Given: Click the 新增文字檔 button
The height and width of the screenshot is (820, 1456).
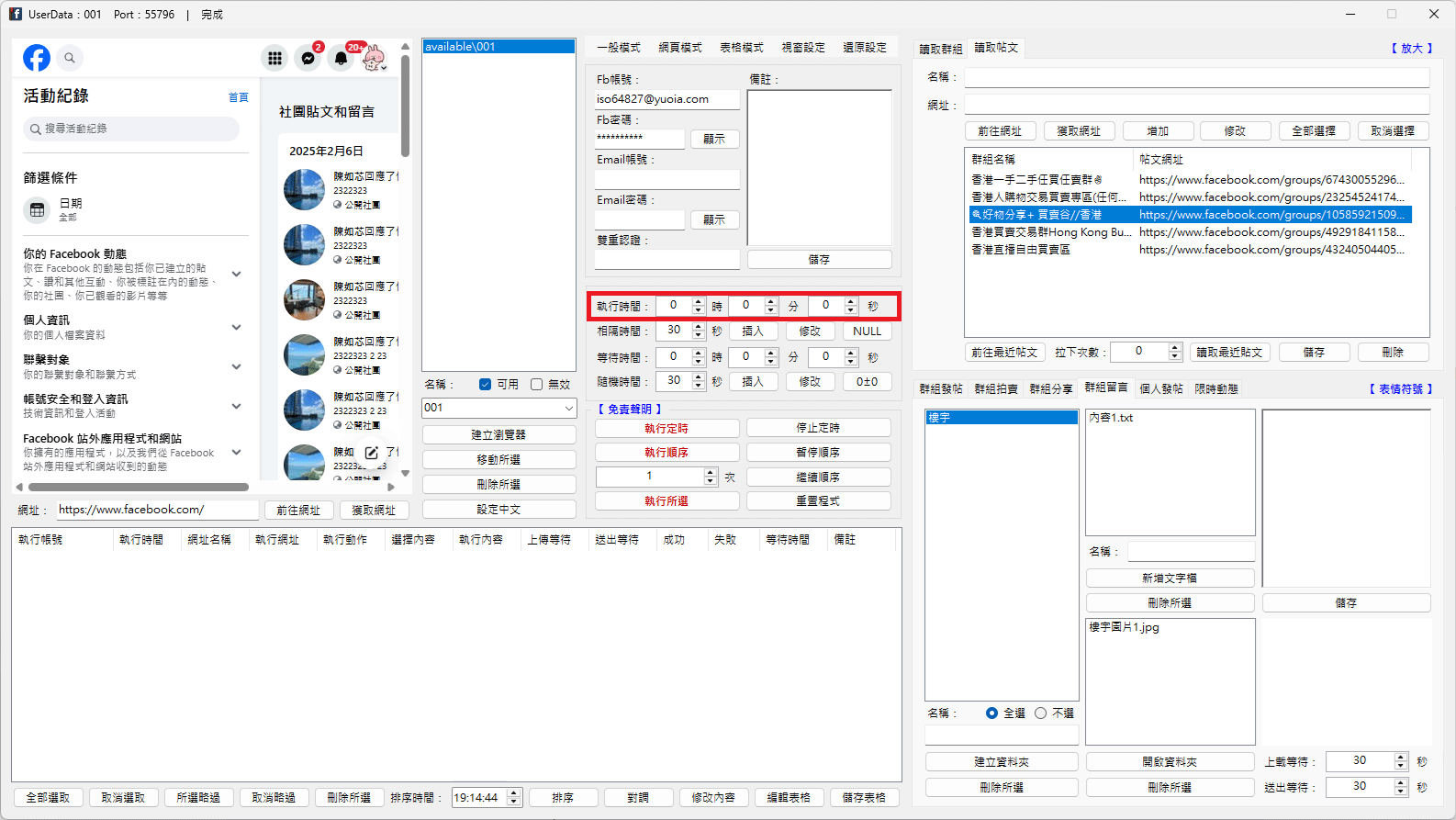Looking at the screenshot, I should coord(1170,578).
